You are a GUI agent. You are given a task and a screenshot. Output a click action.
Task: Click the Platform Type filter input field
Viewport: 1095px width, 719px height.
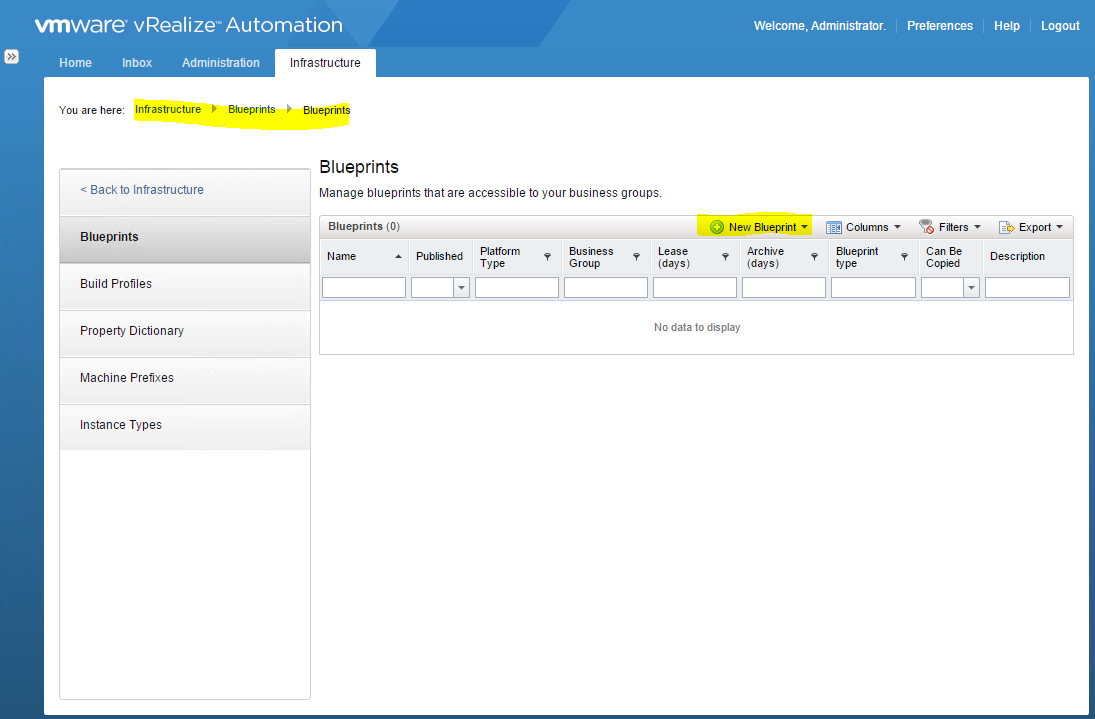[x=517, y=288]
